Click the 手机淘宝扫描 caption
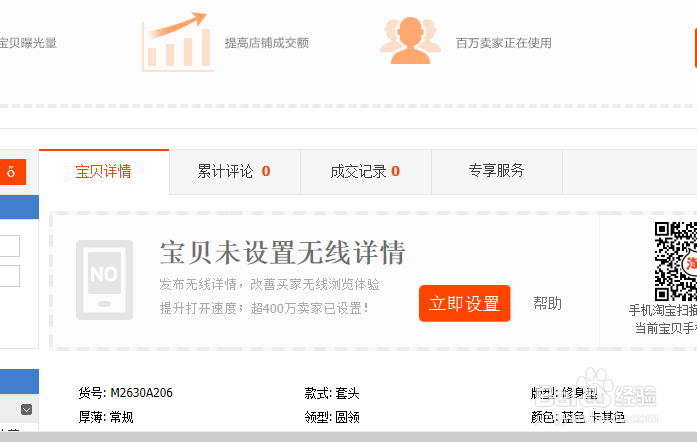Viewport: 697px width, 442px height. click(x=663, y=310)
